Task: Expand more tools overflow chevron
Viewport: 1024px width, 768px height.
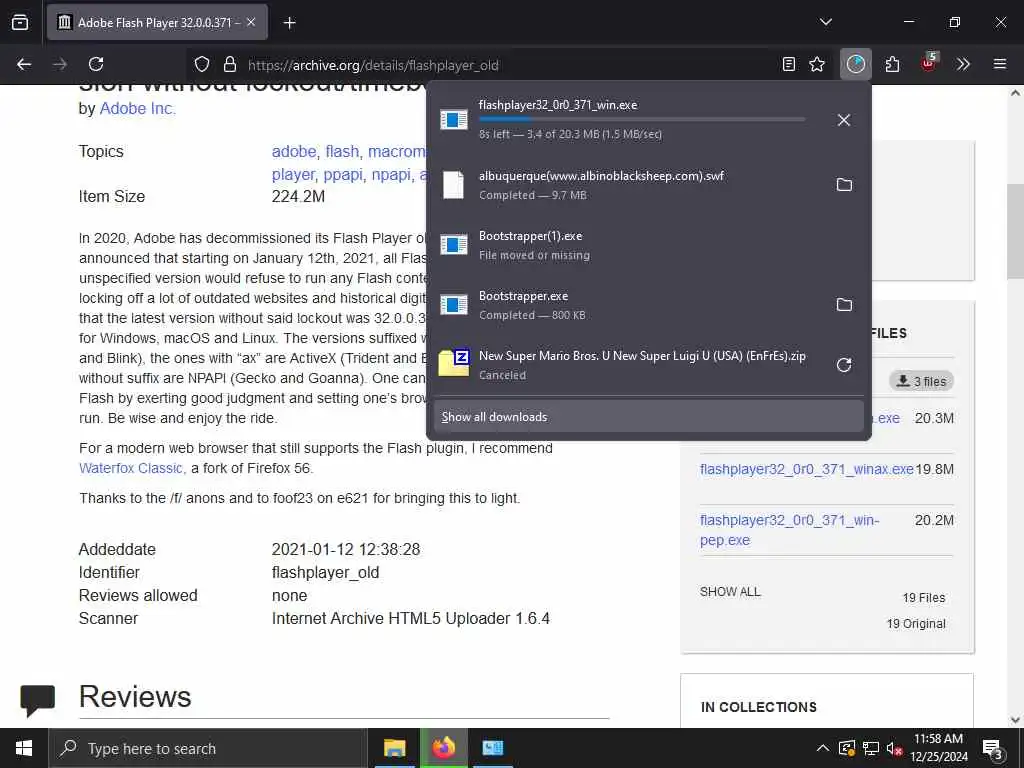Action: tap(963, 65)
